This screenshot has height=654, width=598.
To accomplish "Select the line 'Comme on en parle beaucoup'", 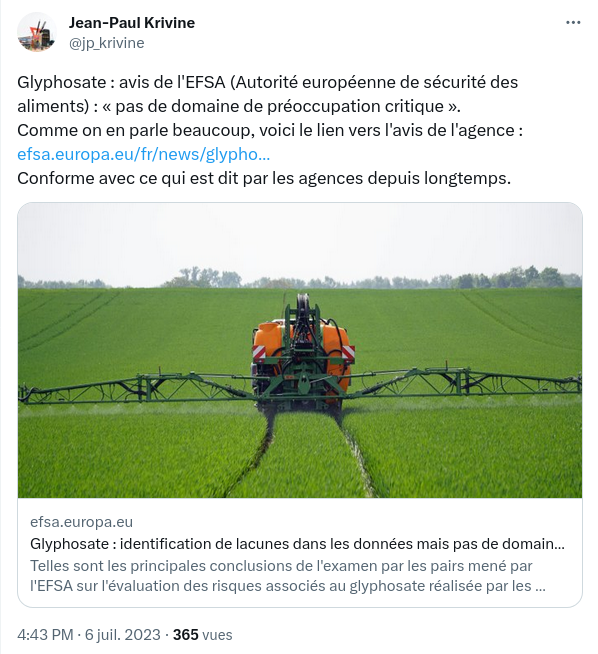I will click(x=270, y=131).
